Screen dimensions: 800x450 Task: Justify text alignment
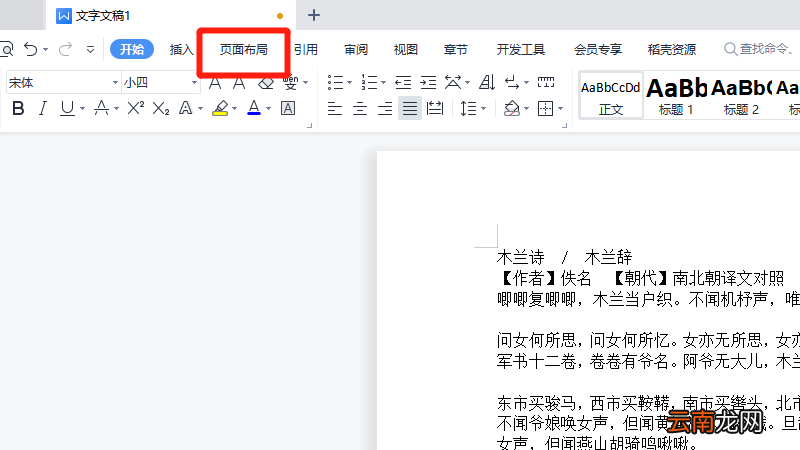pos(410,108)
